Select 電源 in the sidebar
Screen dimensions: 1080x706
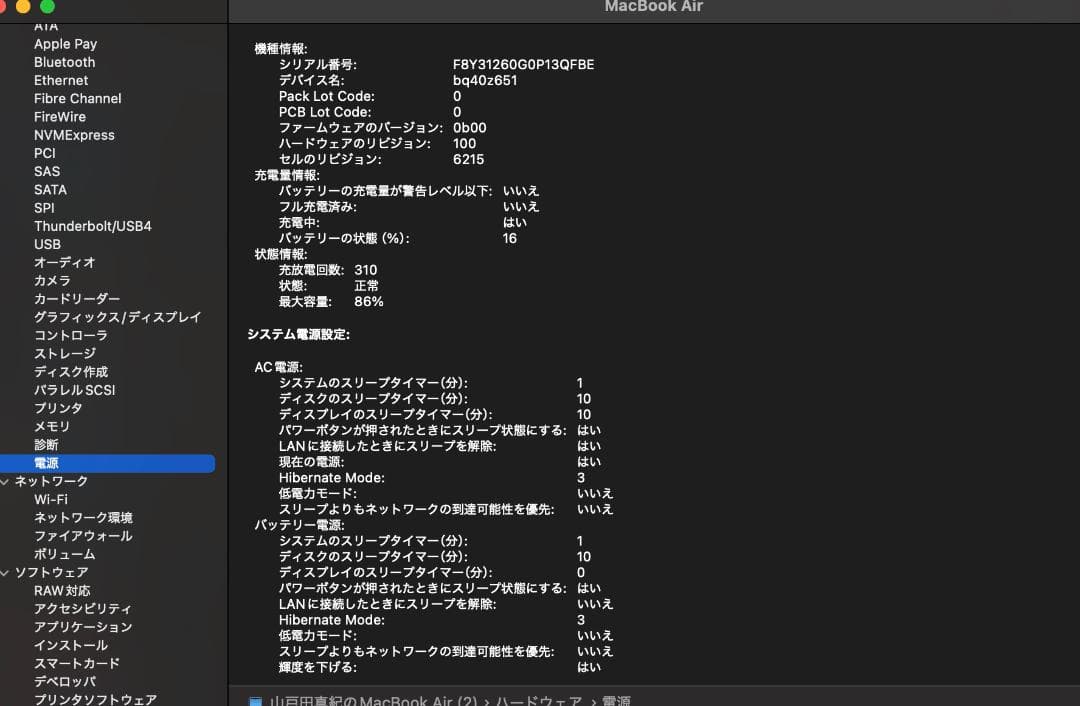pyautogui.click(x=46, y=463)
